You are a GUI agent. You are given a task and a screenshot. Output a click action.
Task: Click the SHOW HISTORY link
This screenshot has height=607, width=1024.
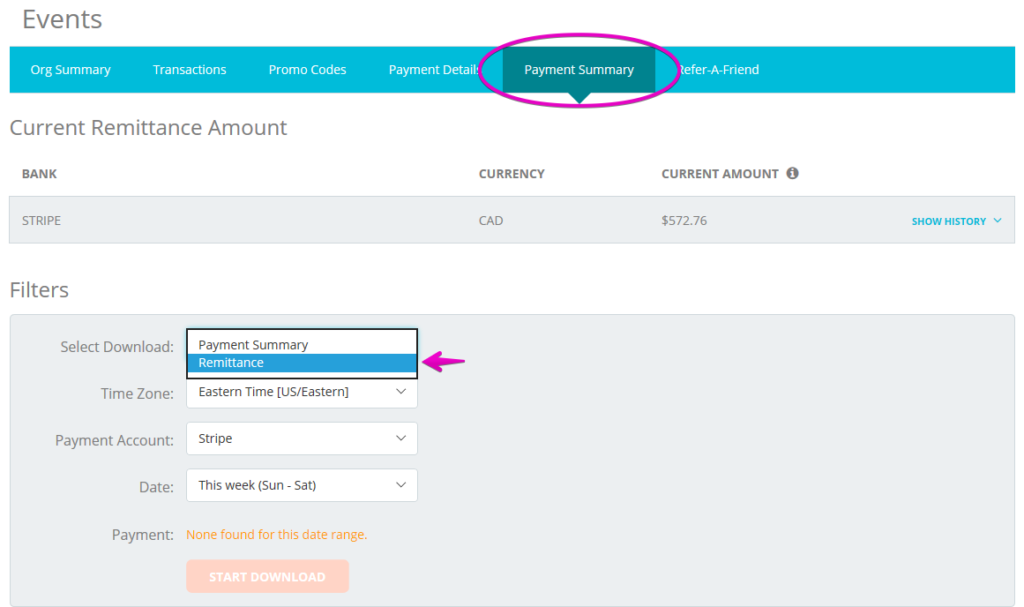tap(948, 221)
